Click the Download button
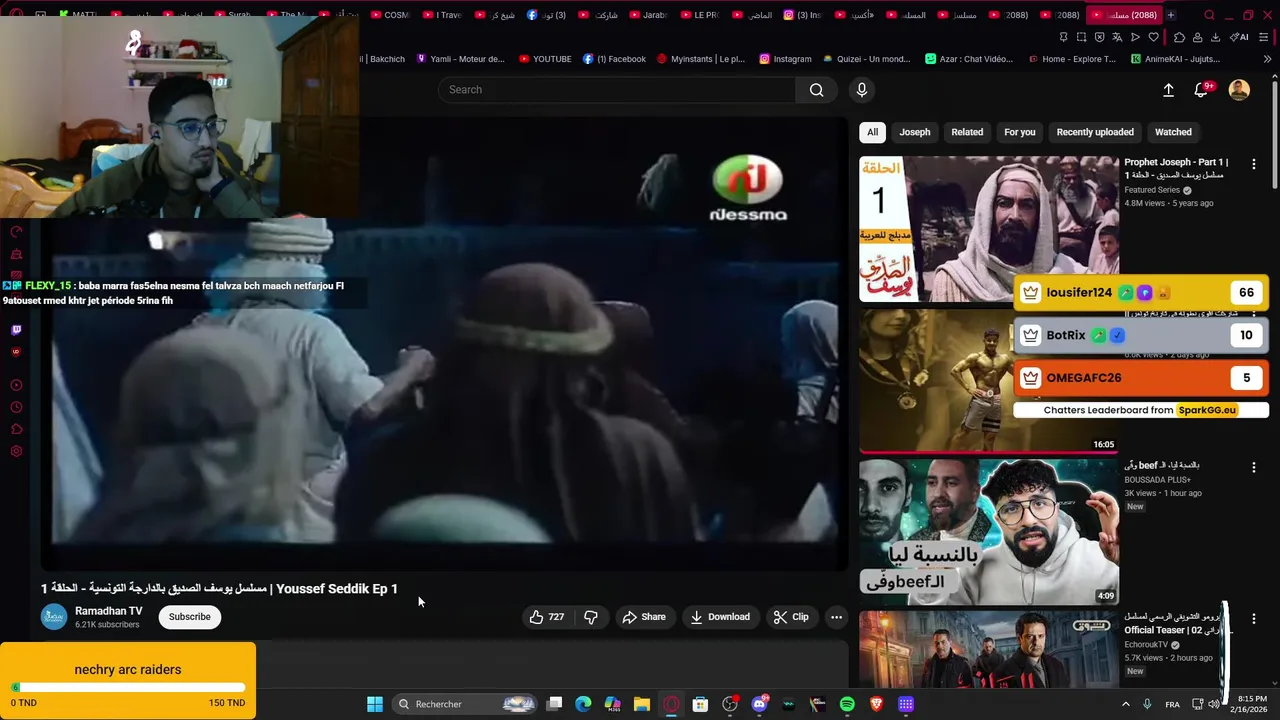Image resolution: width=1280 pixels, height=720 pixels. (x=719, y=617)
